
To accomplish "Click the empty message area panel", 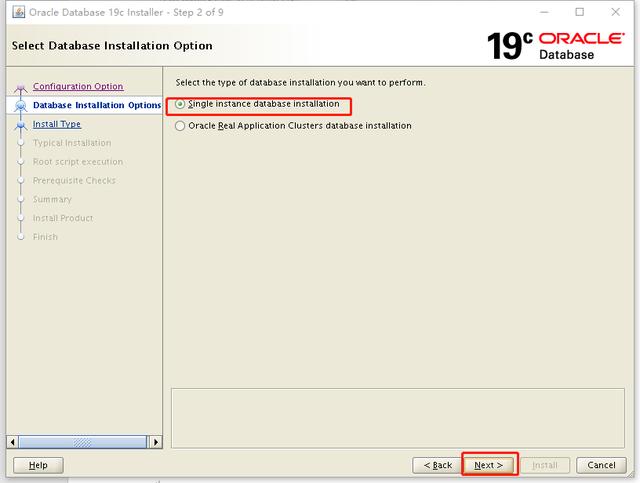I will point(398,418).
